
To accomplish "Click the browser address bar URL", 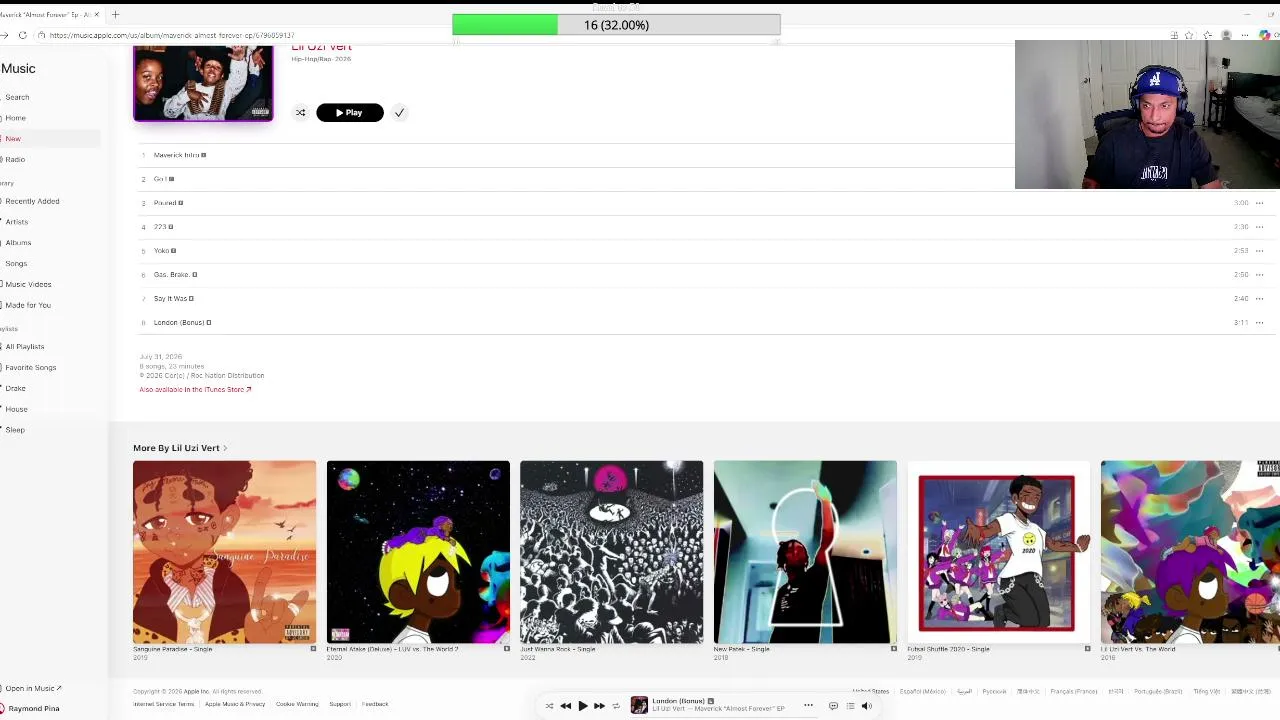I will (x=172, y=36).
